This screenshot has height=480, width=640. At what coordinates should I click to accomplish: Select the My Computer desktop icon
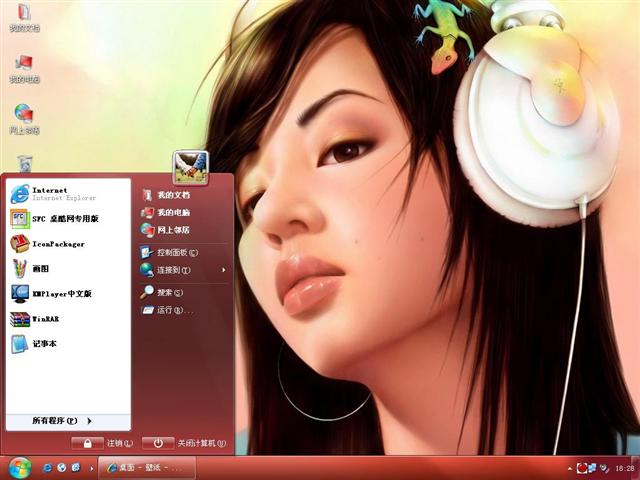tap(24, 69)
